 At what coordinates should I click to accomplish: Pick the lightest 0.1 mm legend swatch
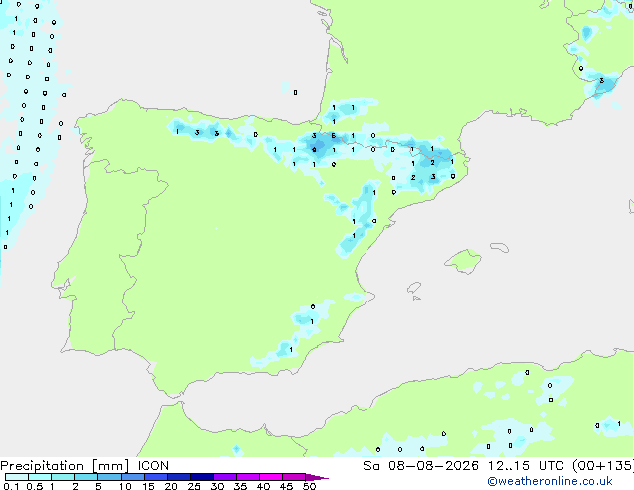(17, 477)
